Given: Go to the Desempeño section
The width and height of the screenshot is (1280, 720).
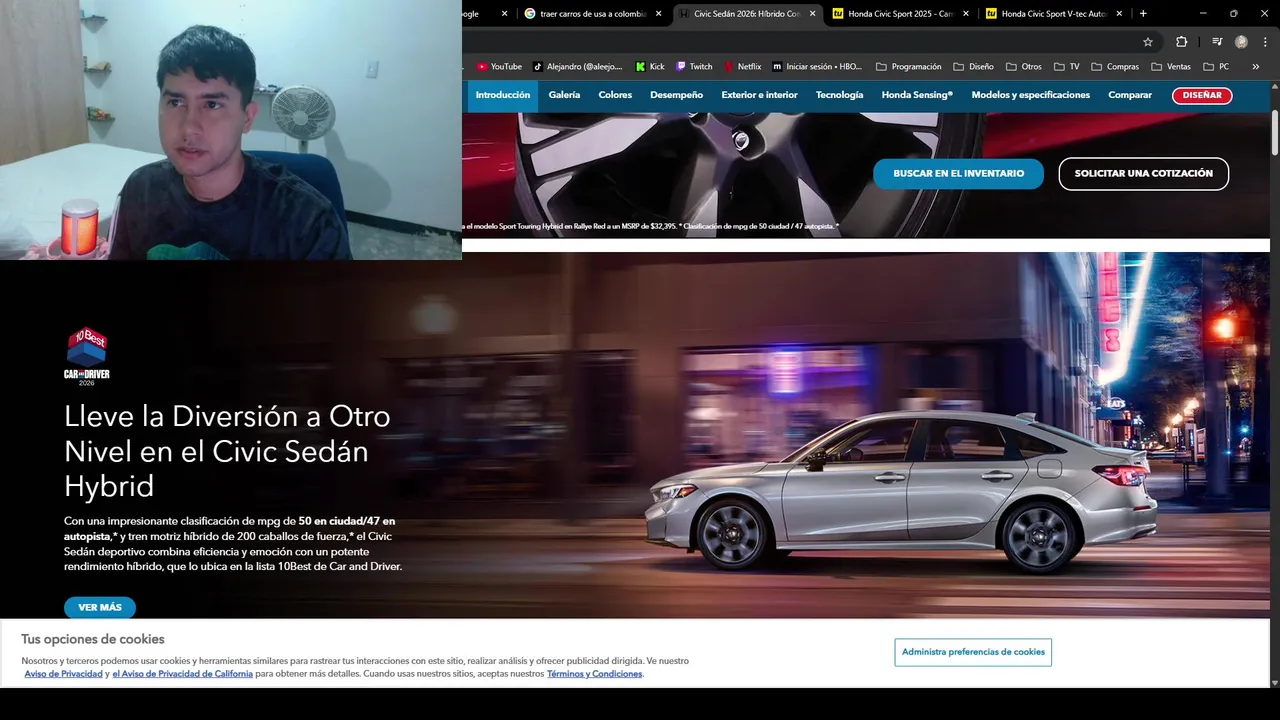Looking at the screenshot, I should click(x=676, y=95).
